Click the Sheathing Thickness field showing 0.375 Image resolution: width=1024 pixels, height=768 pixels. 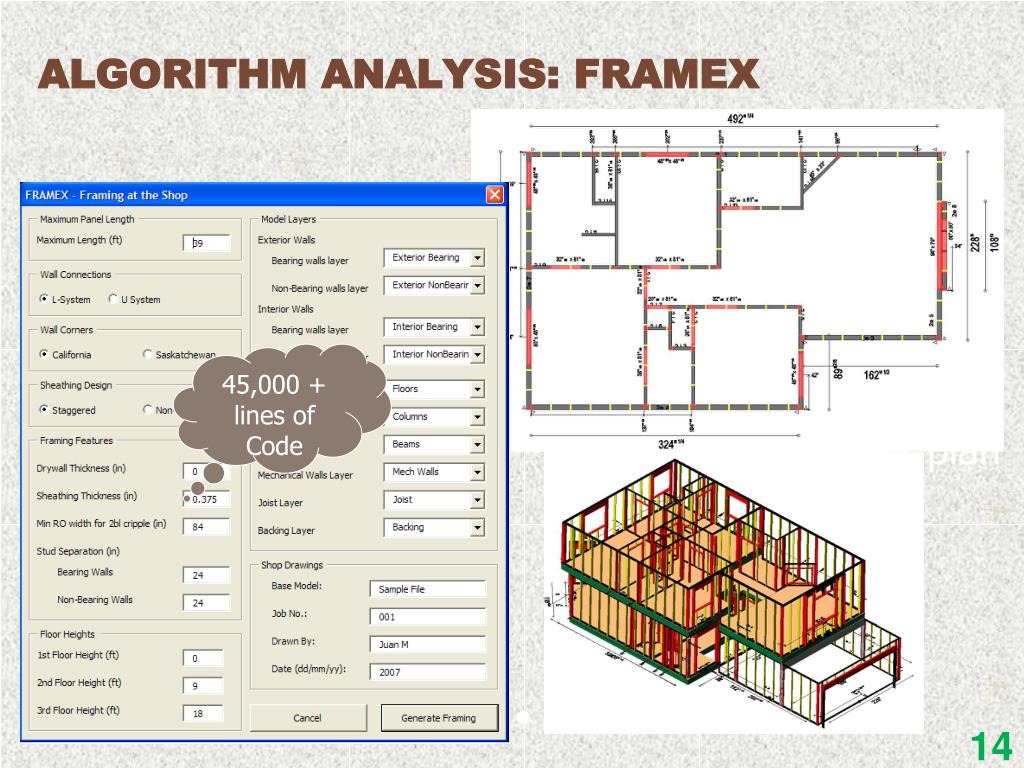click(206, 499)
